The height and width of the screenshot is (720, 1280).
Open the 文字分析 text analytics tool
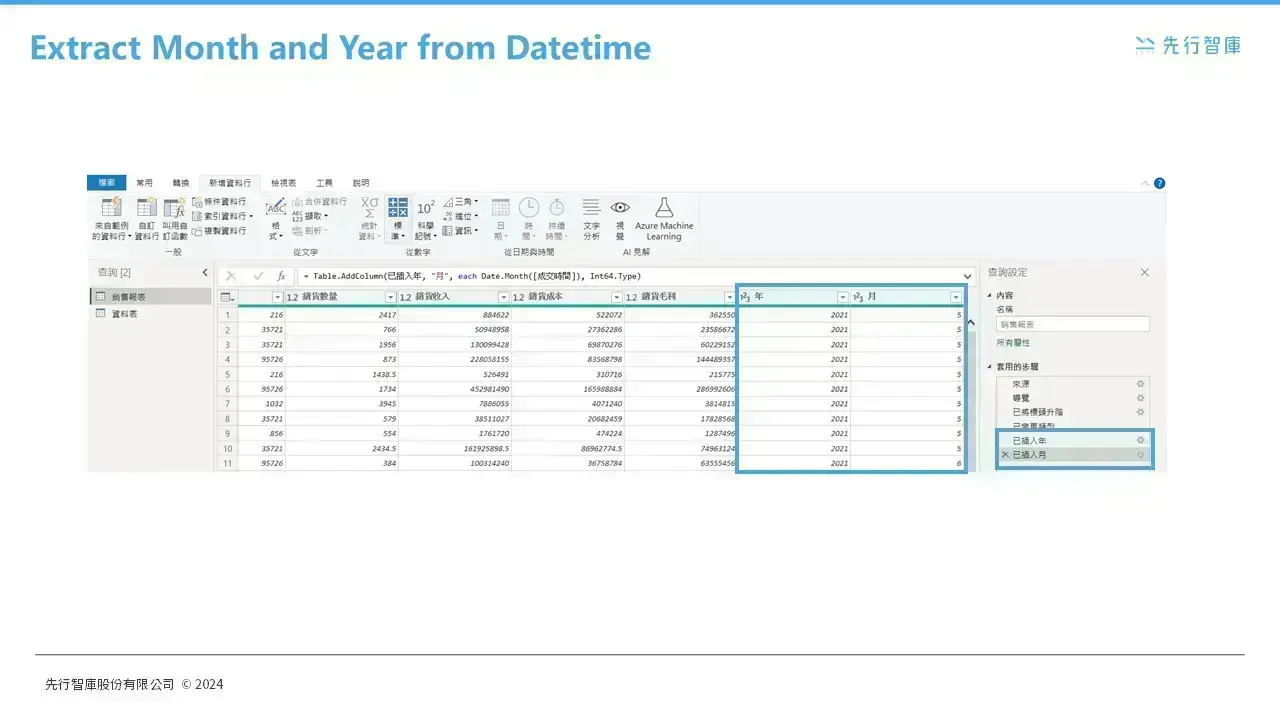tap(591, 218)
